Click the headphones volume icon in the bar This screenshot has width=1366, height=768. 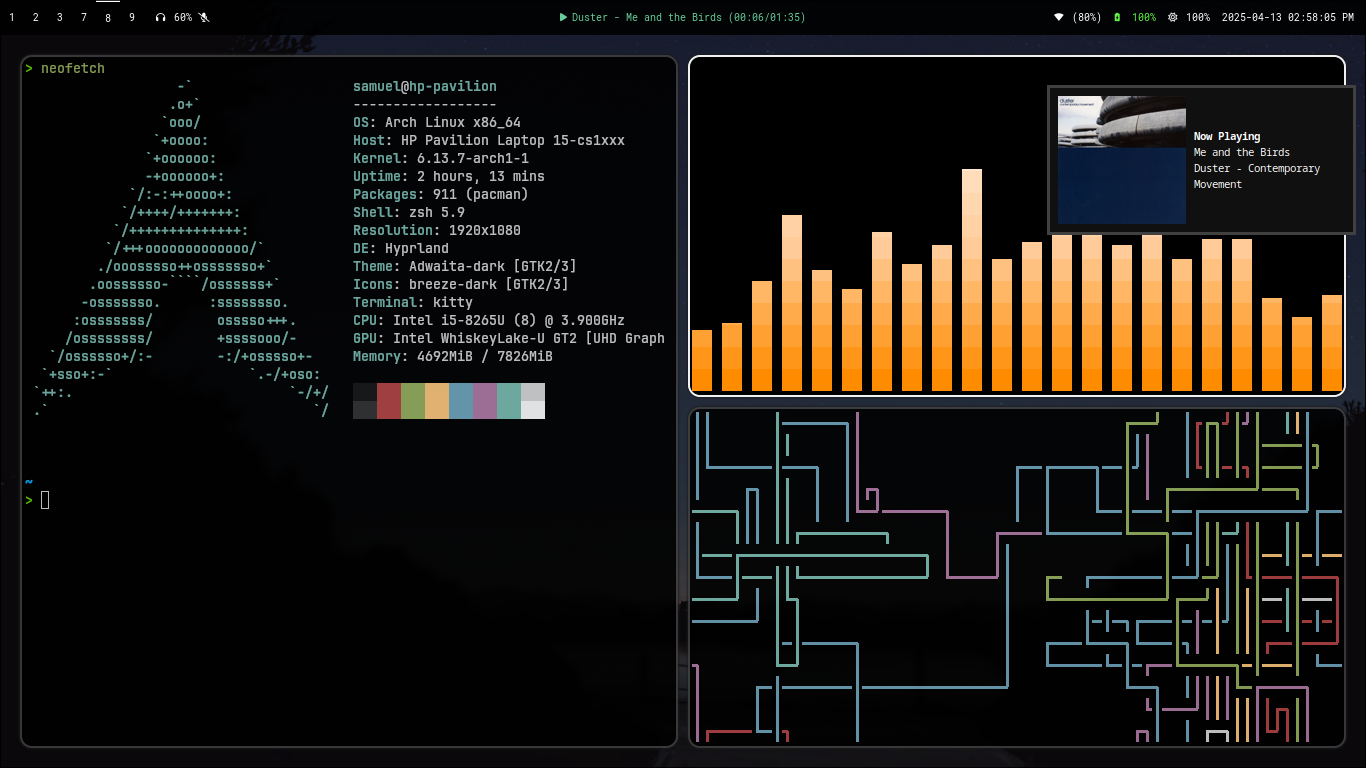tap(161, 17)
